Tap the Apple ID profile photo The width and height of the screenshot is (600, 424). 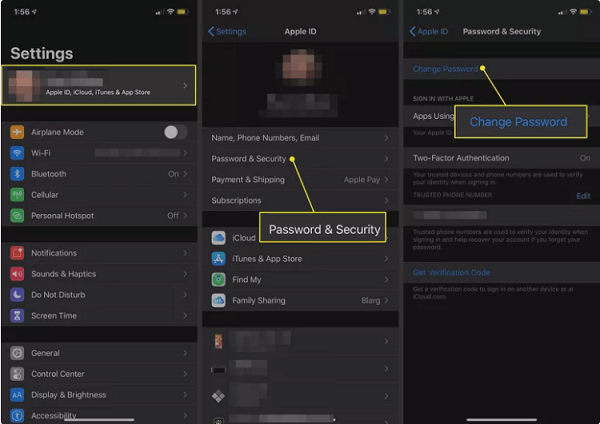point(300,65)
